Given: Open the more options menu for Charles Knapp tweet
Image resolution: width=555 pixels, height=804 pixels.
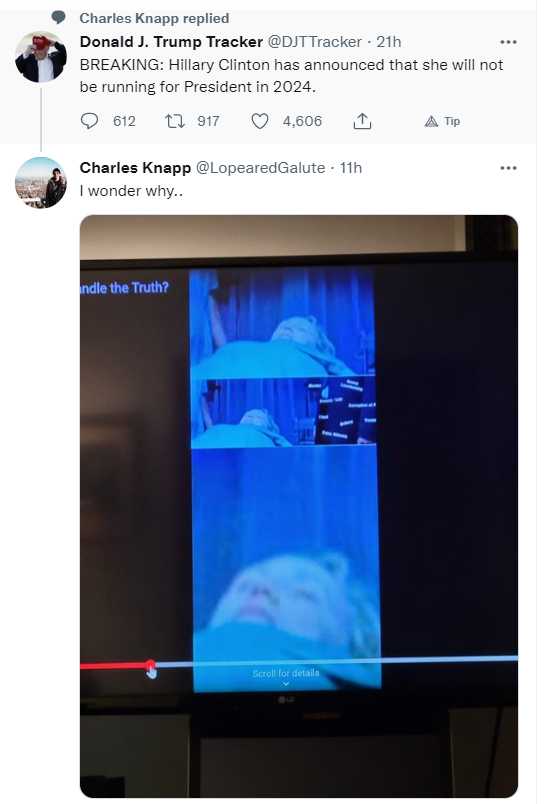Looking at the screenshot, I should (508, 168).
